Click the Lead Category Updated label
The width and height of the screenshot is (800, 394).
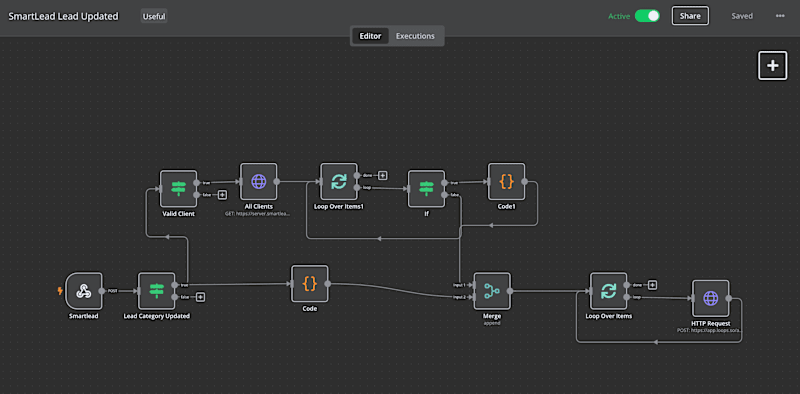157,316
